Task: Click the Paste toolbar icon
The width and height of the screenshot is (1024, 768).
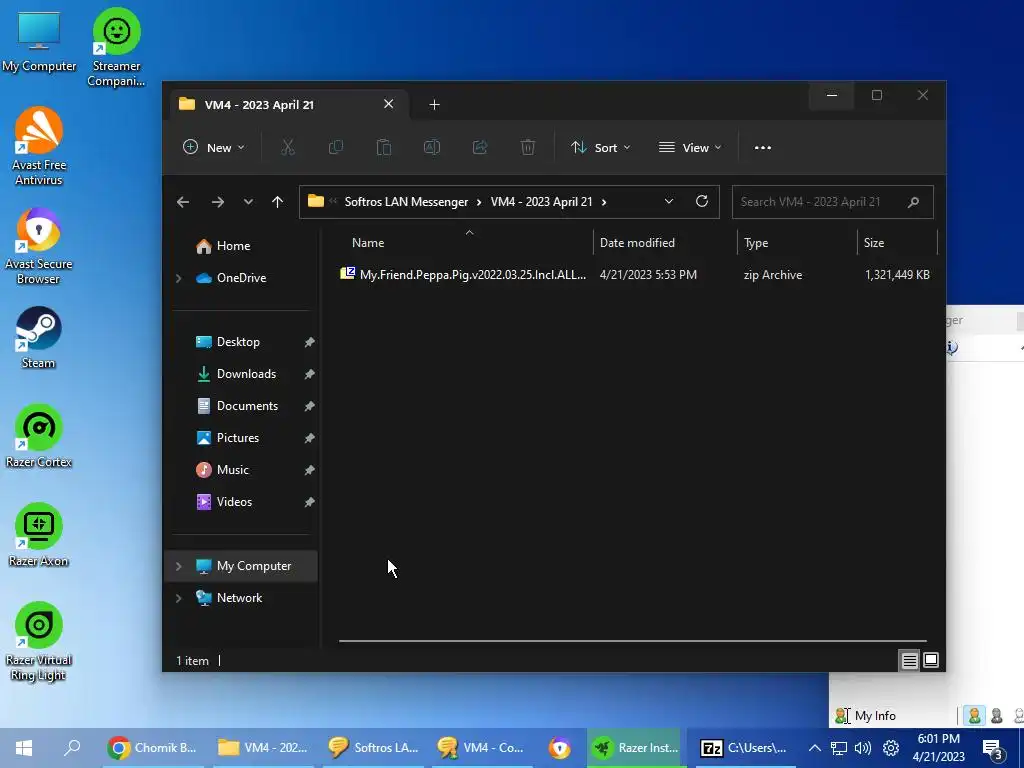Action: (x=384, y=148)
